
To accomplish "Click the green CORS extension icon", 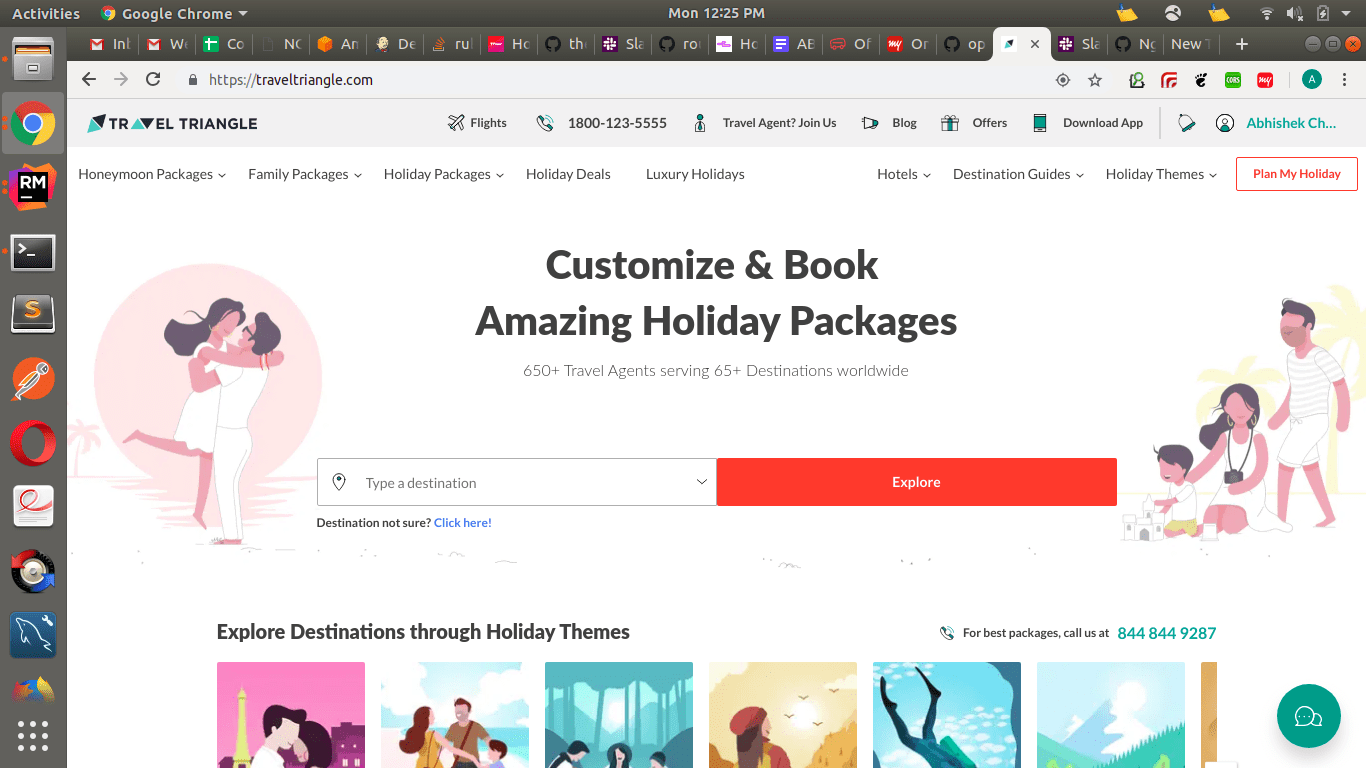I will point(1233,80).
